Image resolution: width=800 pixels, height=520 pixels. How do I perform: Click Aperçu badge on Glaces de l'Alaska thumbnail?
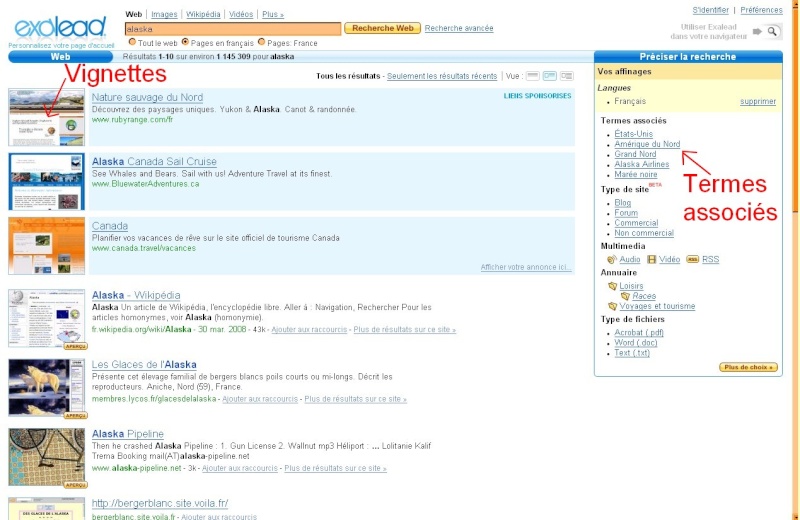point(76,415)
